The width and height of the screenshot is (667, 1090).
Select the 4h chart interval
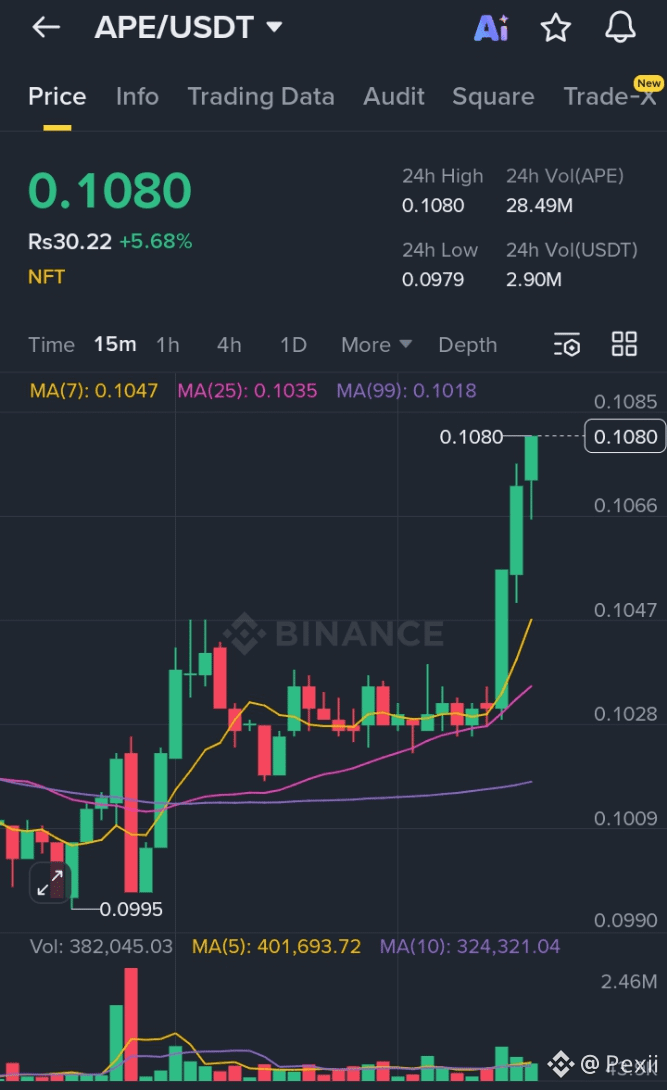pyautogui.click(x=229, y=345)
